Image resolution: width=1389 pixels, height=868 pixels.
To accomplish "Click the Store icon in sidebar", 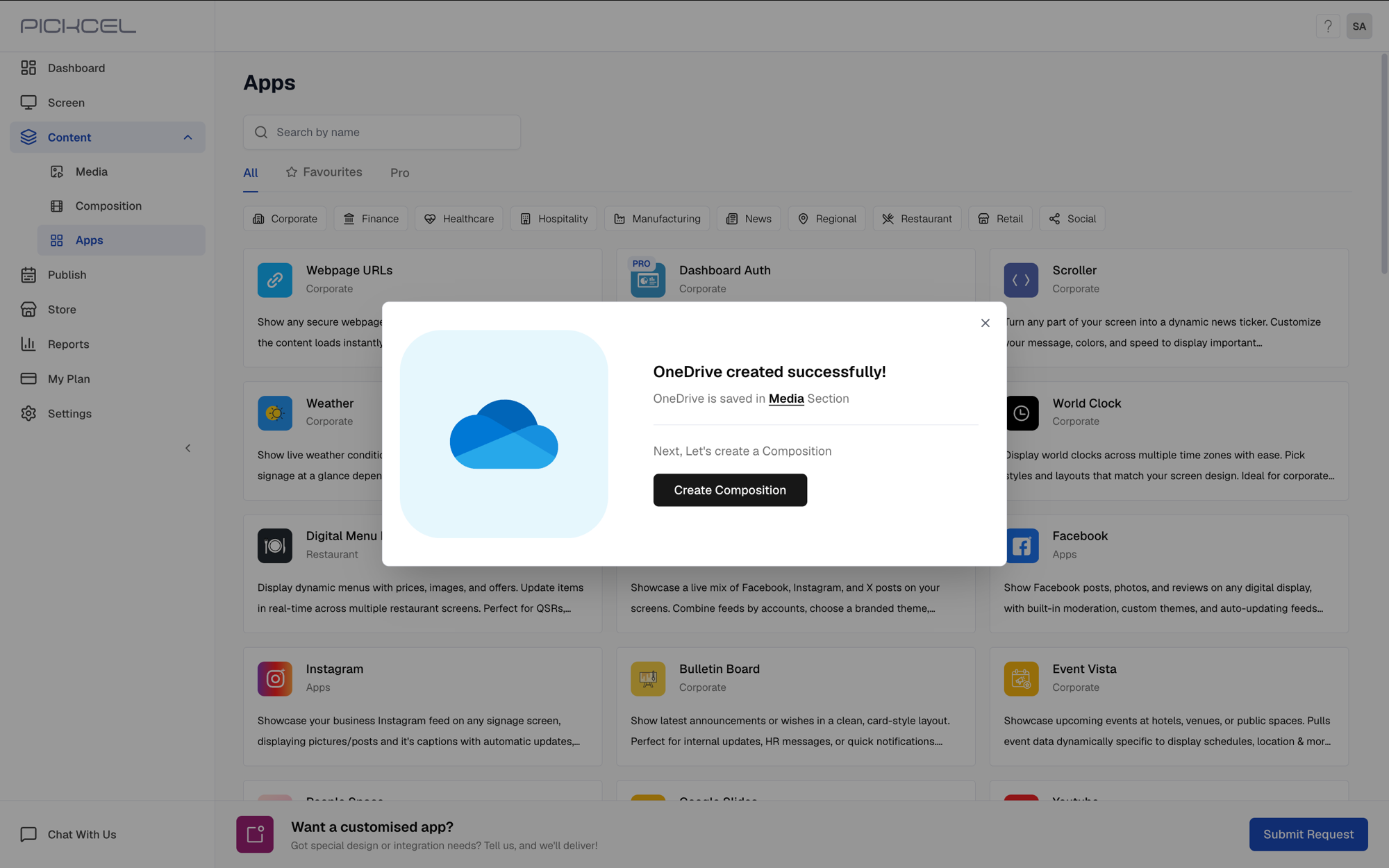I will point(28,309).
